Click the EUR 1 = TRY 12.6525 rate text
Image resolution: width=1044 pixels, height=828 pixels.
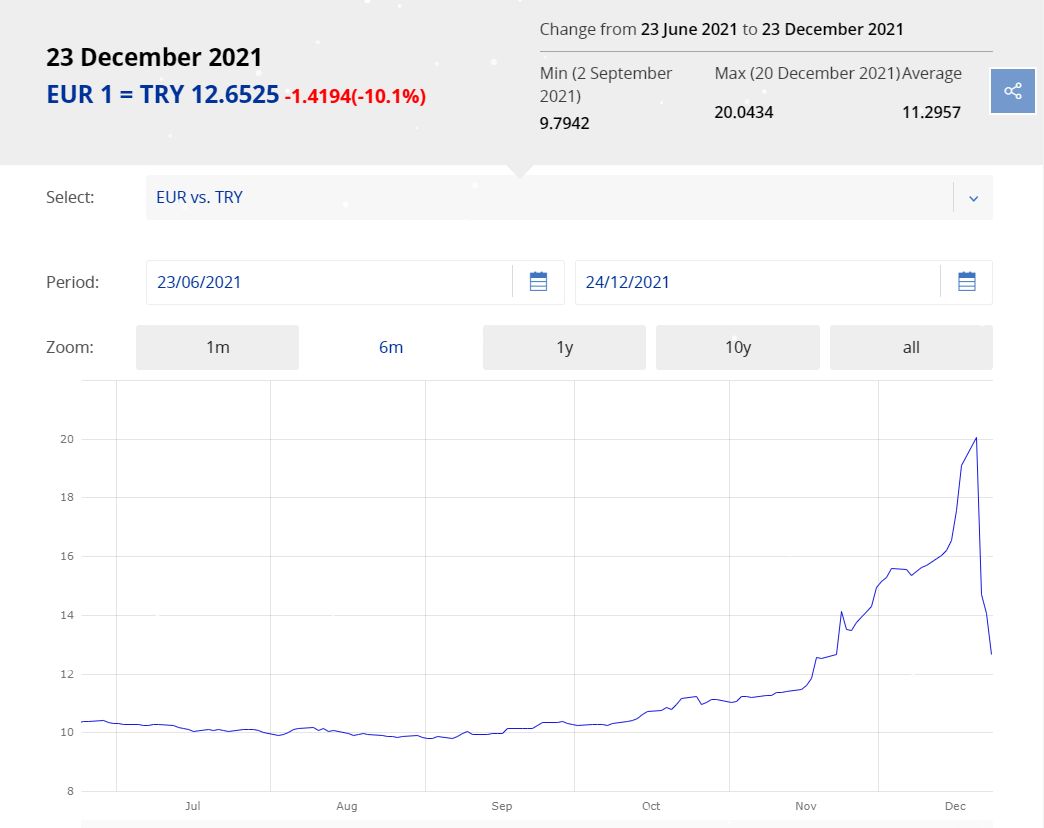coord(162,96)
